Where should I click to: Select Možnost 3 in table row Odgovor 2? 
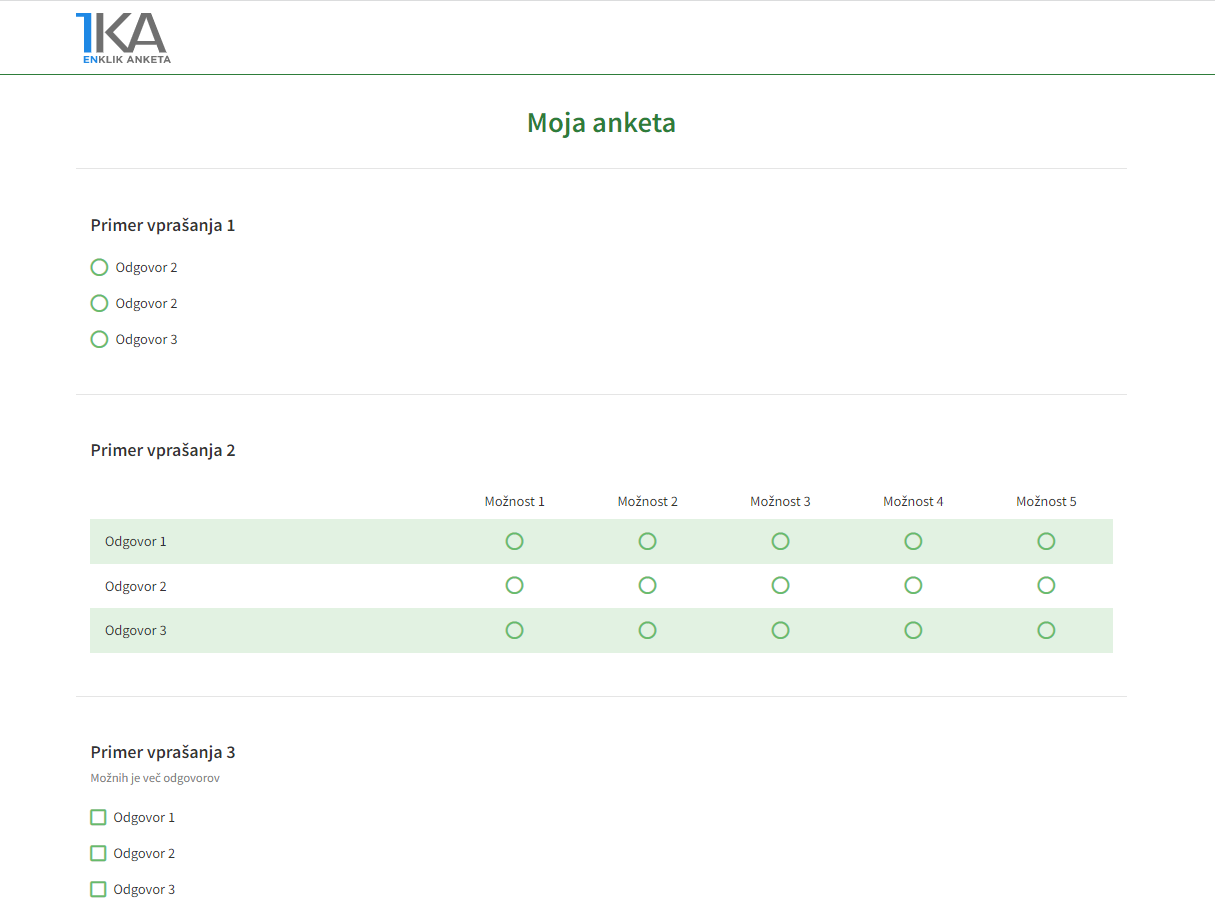coord(780,585)
